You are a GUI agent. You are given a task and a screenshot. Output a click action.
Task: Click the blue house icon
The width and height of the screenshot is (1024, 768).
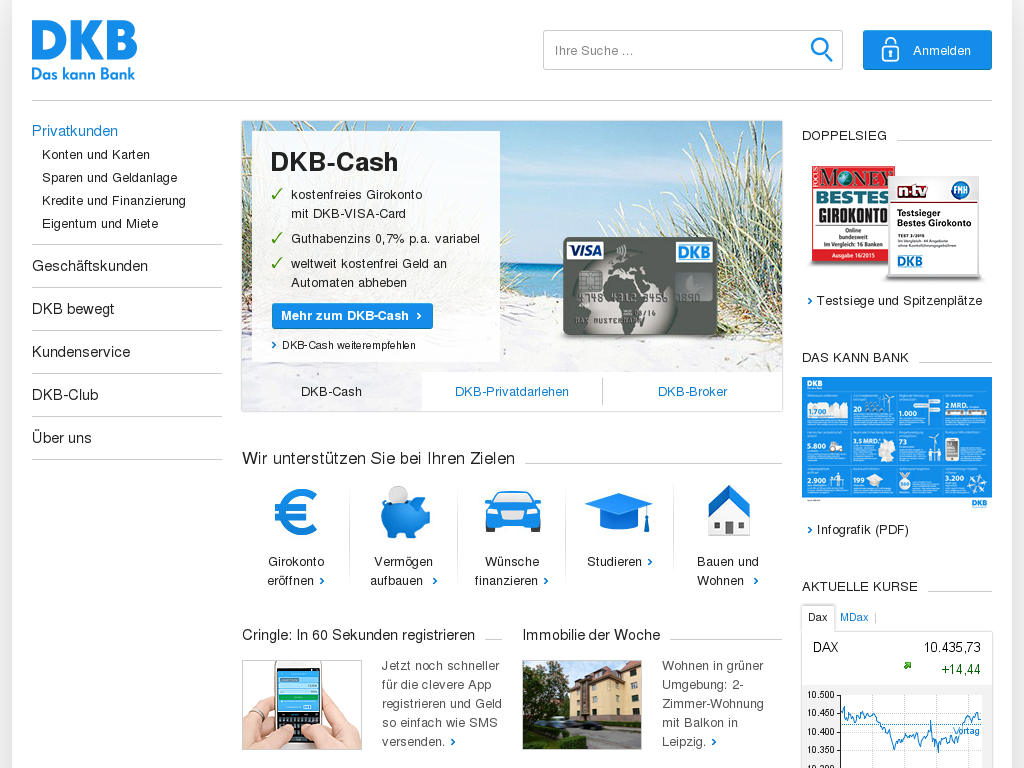click(729, 510)
